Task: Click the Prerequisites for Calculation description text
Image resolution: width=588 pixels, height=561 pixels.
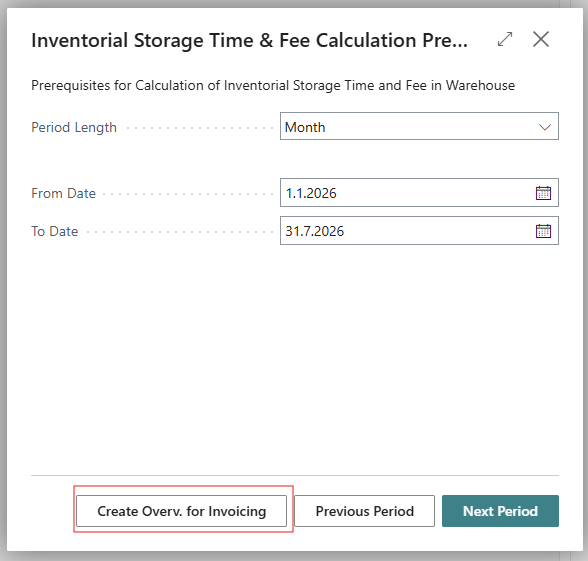Action: click(x=273, y=86)
